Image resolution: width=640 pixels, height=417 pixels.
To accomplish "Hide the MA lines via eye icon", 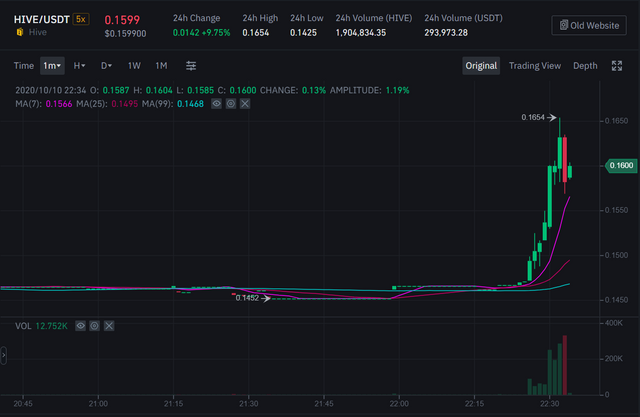I will click(x=215, y=104).
